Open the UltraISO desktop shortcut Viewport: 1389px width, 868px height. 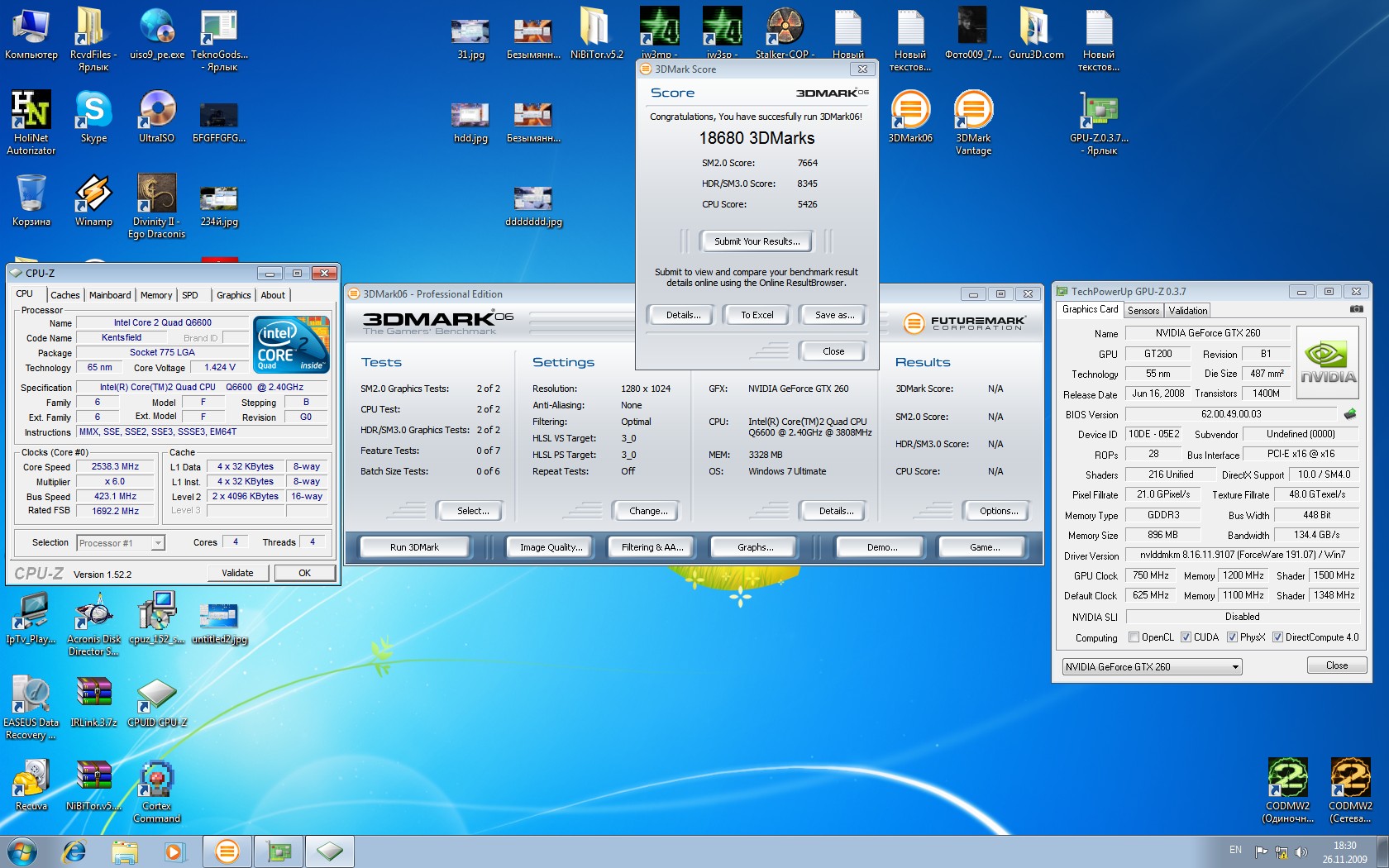coord(156,117)
